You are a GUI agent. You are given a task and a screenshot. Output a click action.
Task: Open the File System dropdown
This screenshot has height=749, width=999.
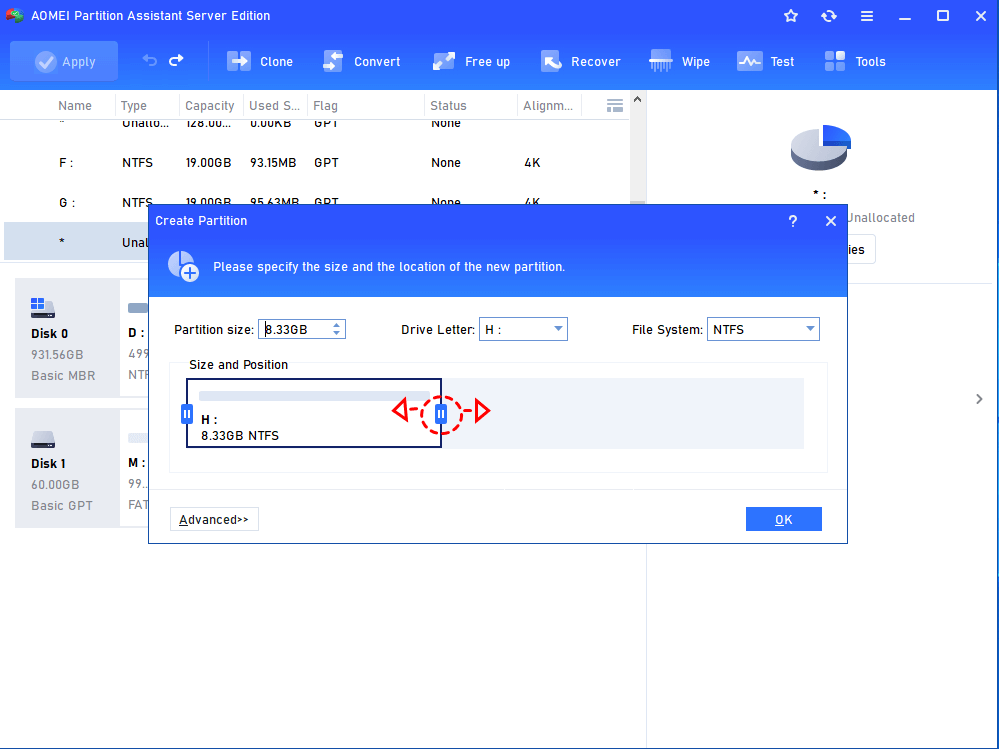[763, 329]
